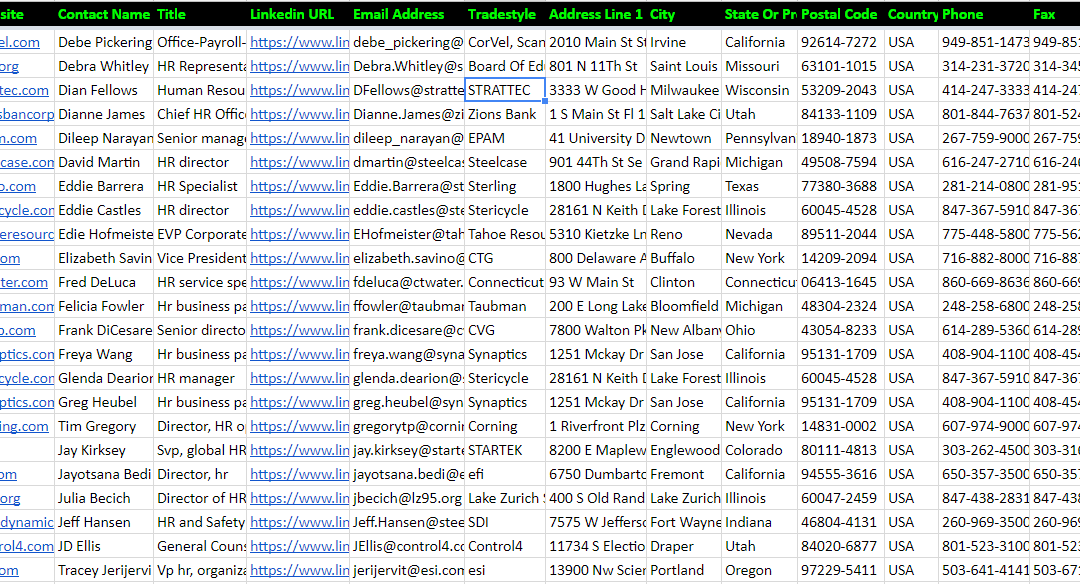This screenshot has height=584, width=1080.
Task: Open JD Ellis' LinkedIn URL link
Action: pyautogui.click(x=300, y=546)
